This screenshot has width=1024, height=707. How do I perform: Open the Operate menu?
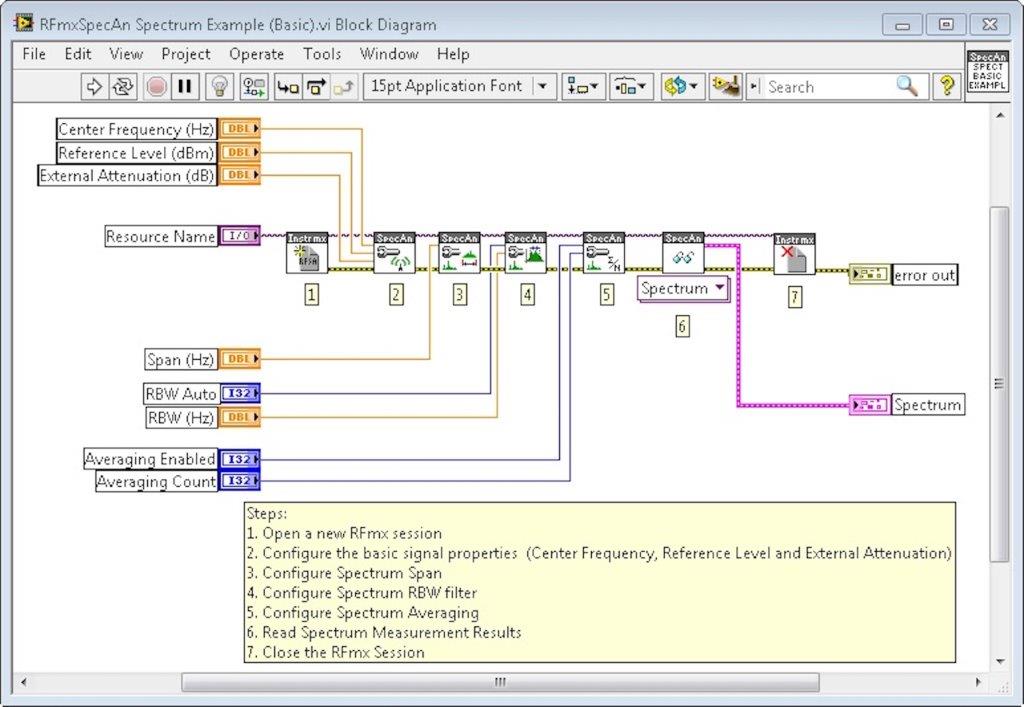pos(256,54)
